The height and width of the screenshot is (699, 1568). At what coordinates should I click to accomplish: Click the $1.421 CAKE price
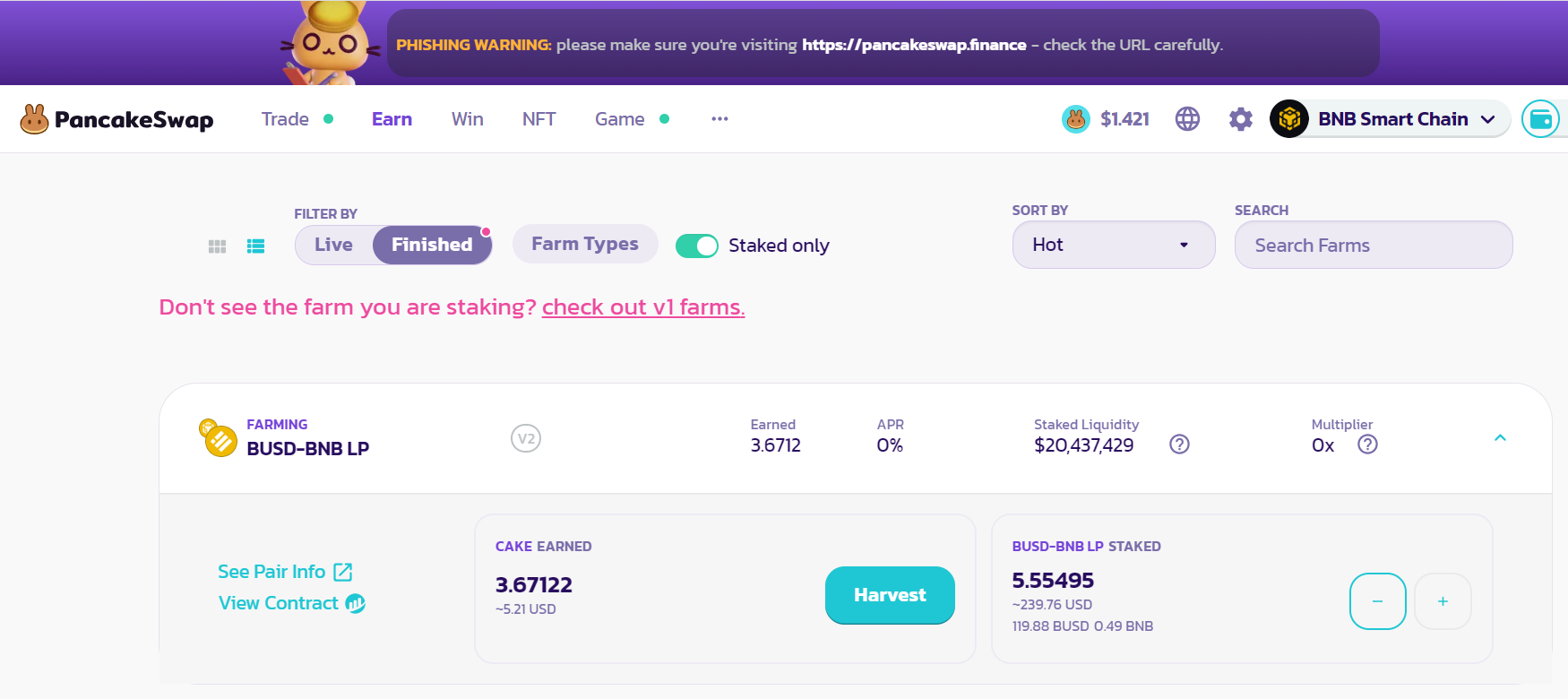[x=1124, y=119]
